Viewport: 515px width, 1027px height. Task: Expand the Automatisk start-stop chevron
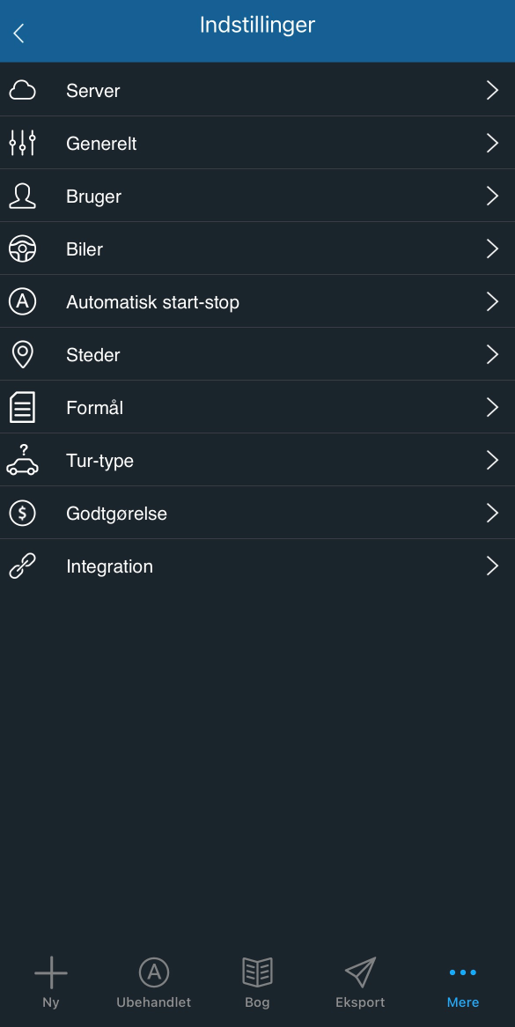coord(492,301)
